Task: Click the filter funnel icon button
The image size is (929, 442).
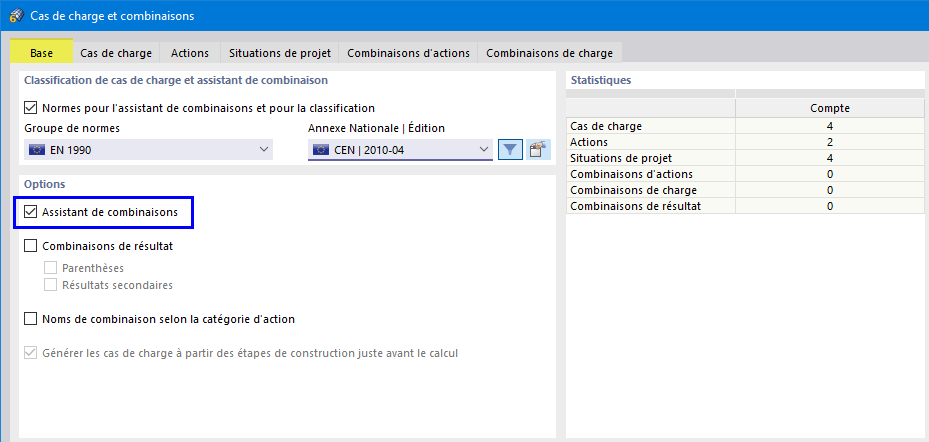Action: tap(510, 150)
